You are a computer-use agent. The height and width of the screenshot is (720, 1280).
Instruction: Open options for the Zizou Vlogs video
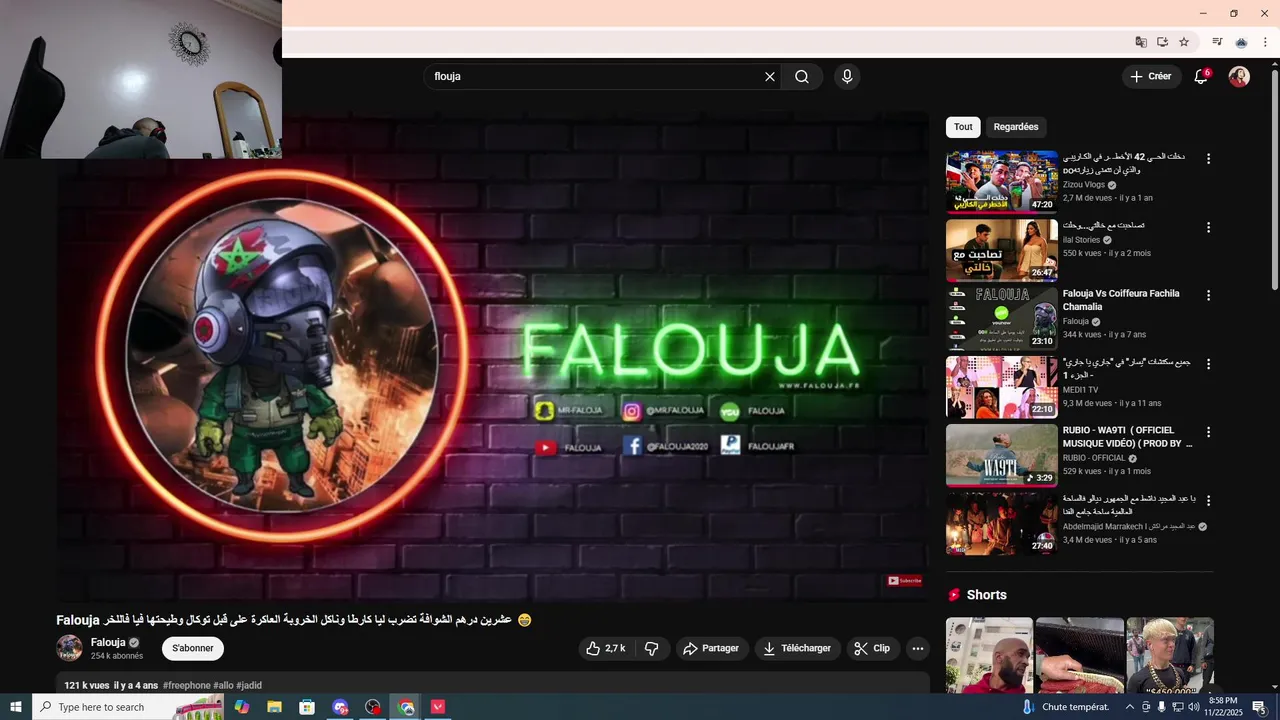1208,159
